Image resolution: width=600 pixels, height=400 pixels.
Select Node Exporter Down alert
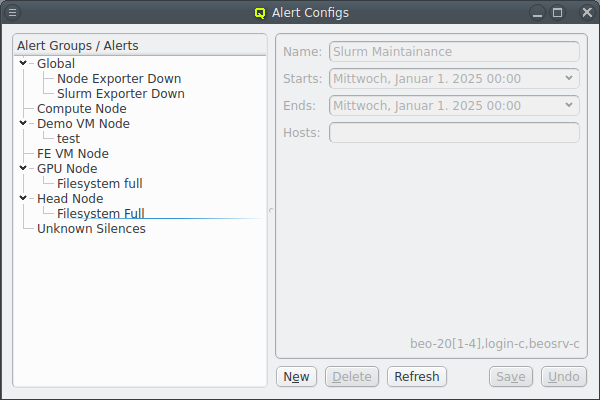pos(119,78)
